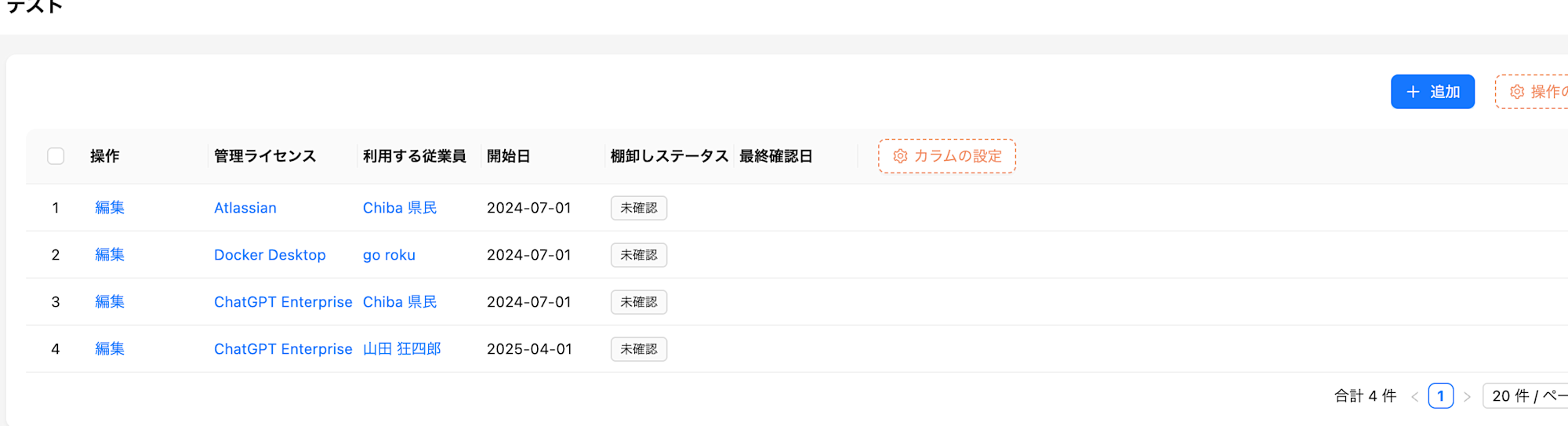Open ChatGPT Enterprise link in row 3

(x=283, y=302)
